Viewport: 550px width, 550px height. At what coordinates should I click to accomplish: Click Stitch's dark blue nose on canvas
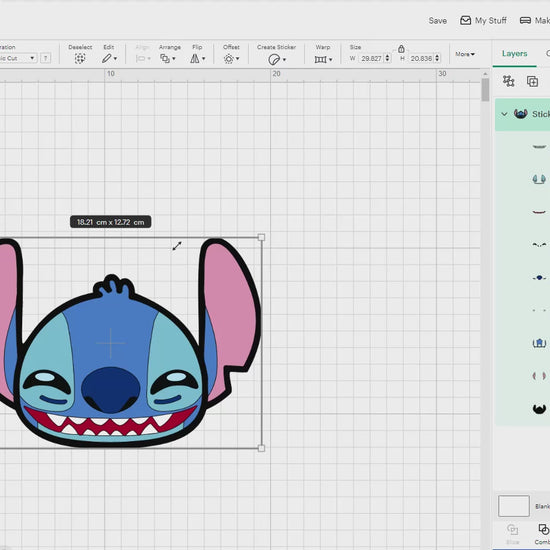pos(110,389)
